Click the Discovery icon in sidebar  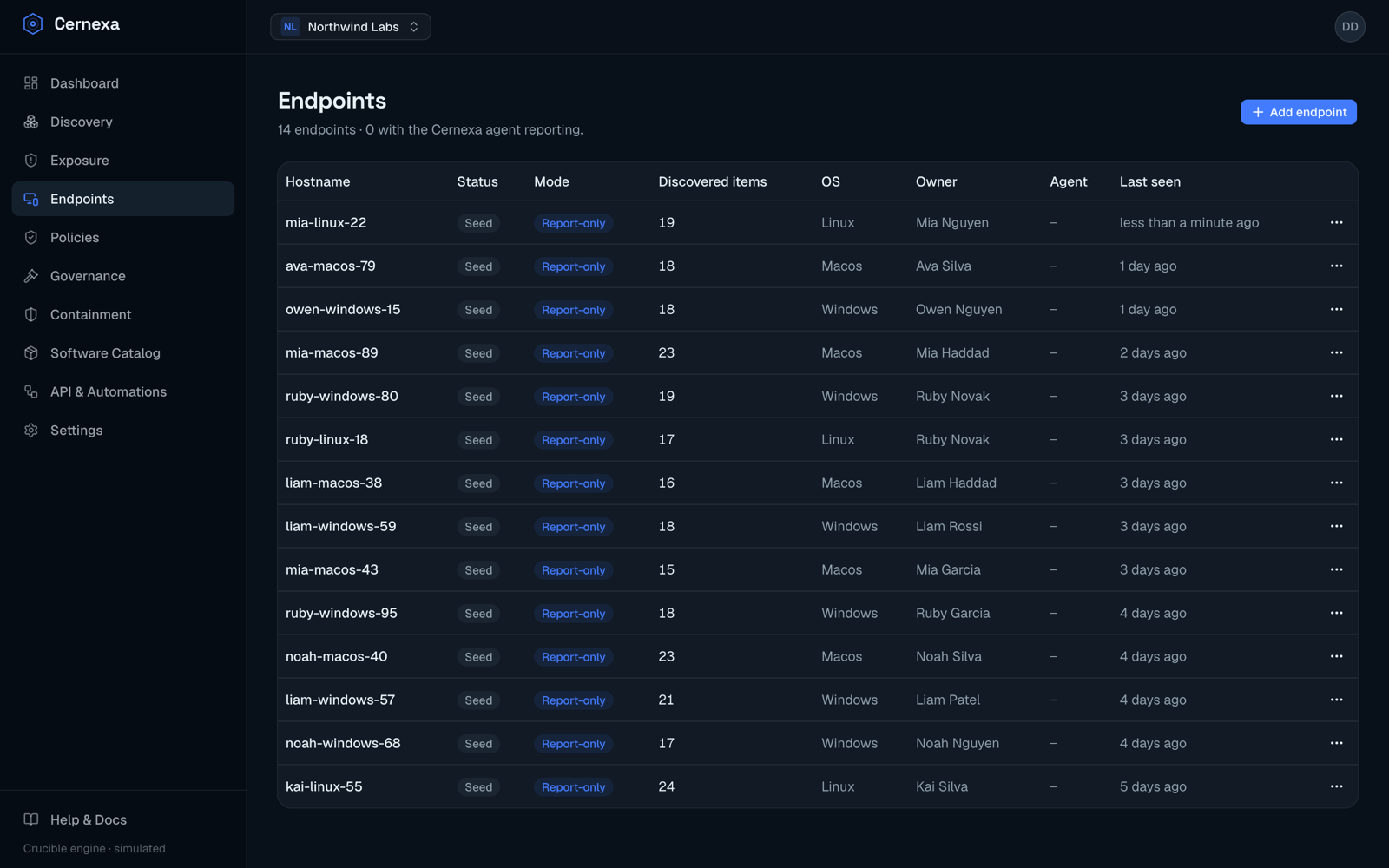point(31,122)
